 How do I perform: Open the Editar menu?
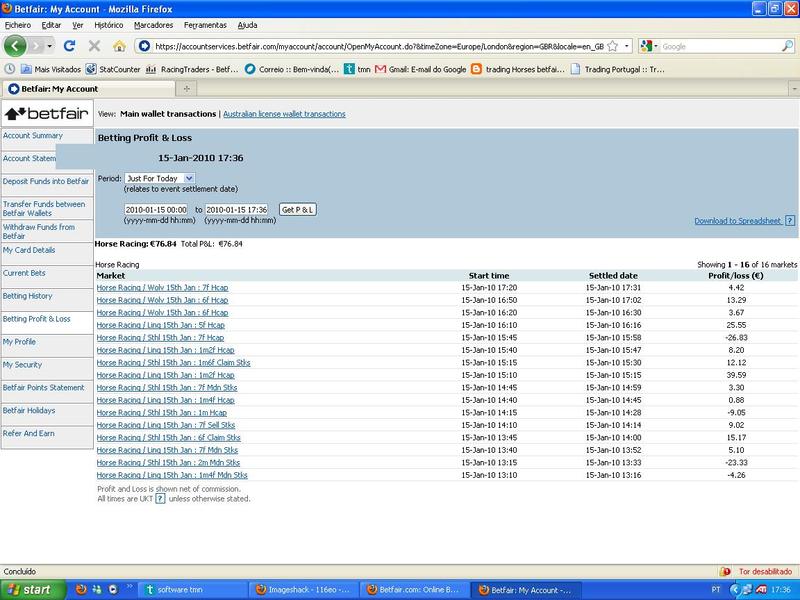[x=51, y=25]
